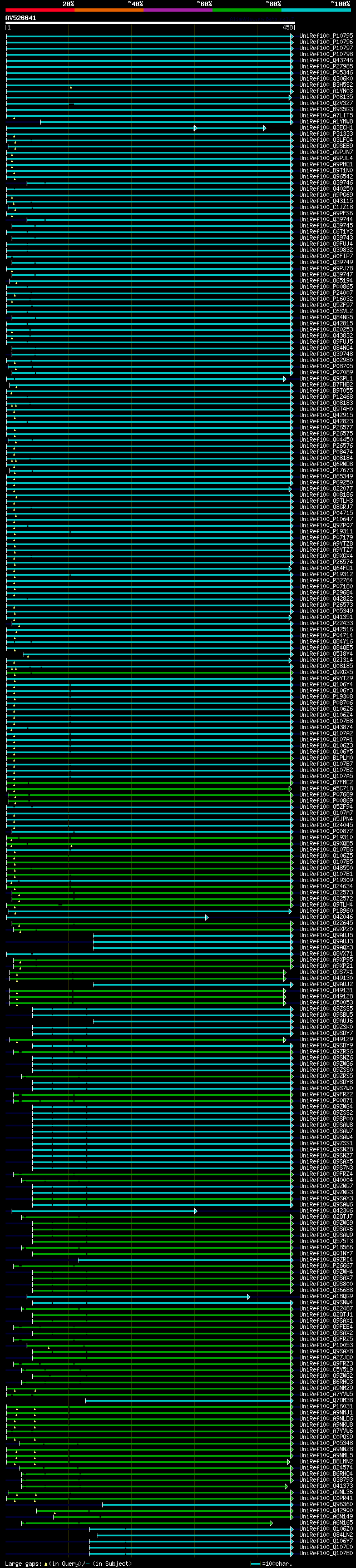Select the UniRef100_A1YMW8 hit entry

tap(325, 122)
